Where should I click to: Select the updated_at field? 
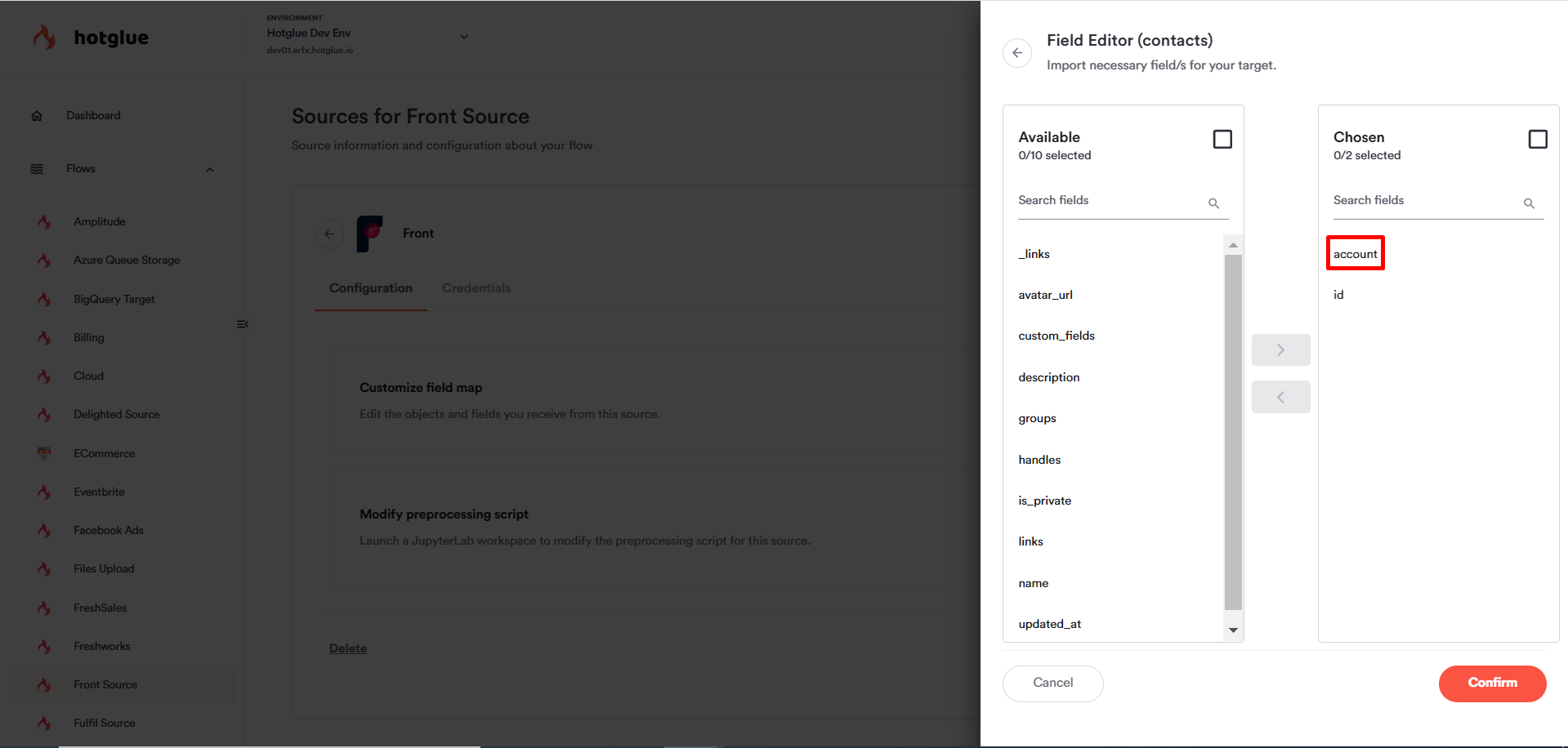(x=1049, y=625)
